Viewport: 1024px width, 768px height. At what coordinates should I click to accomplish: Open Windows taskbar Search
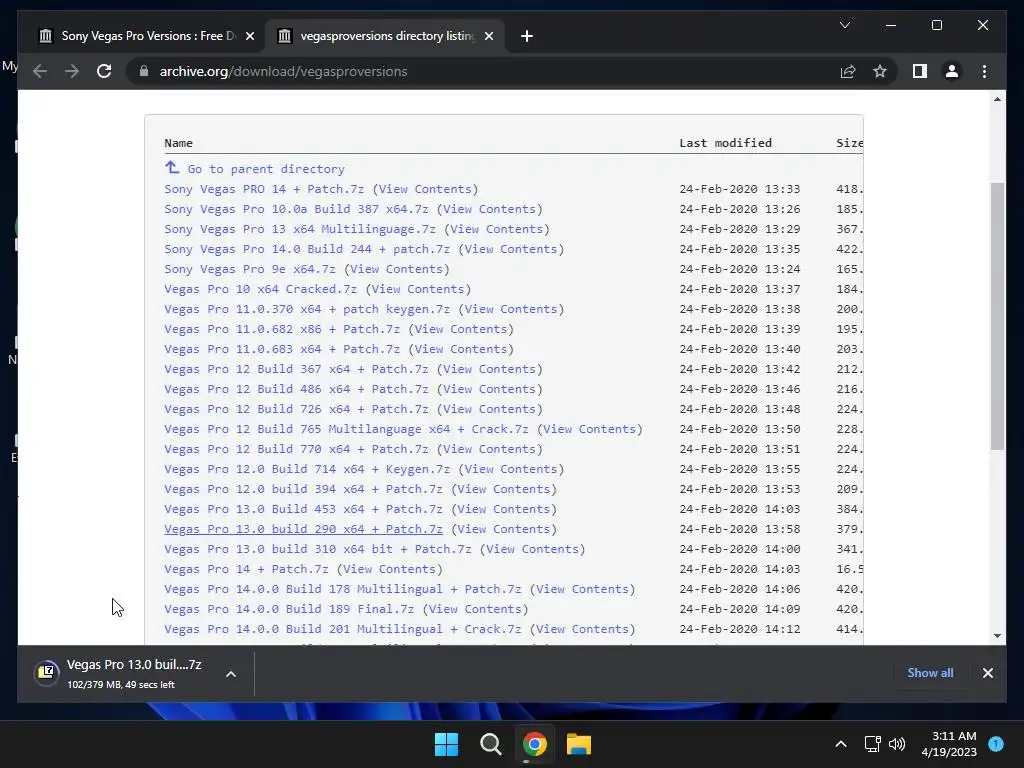(x=490, y=744)
